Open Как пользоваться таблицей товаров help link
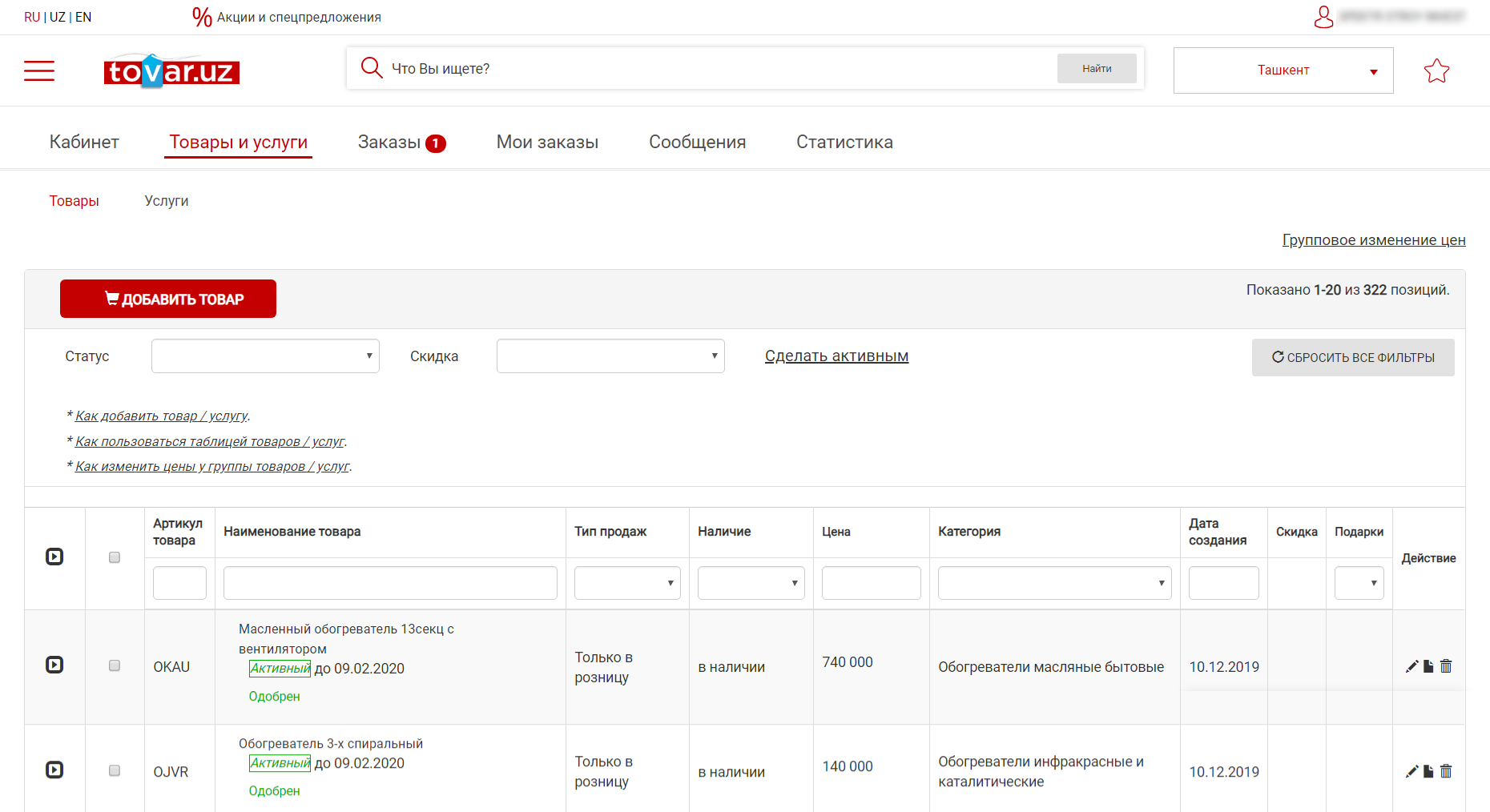Image resolution: width=1490 pixels, height=812 pixels. click(x=210, y=442)
